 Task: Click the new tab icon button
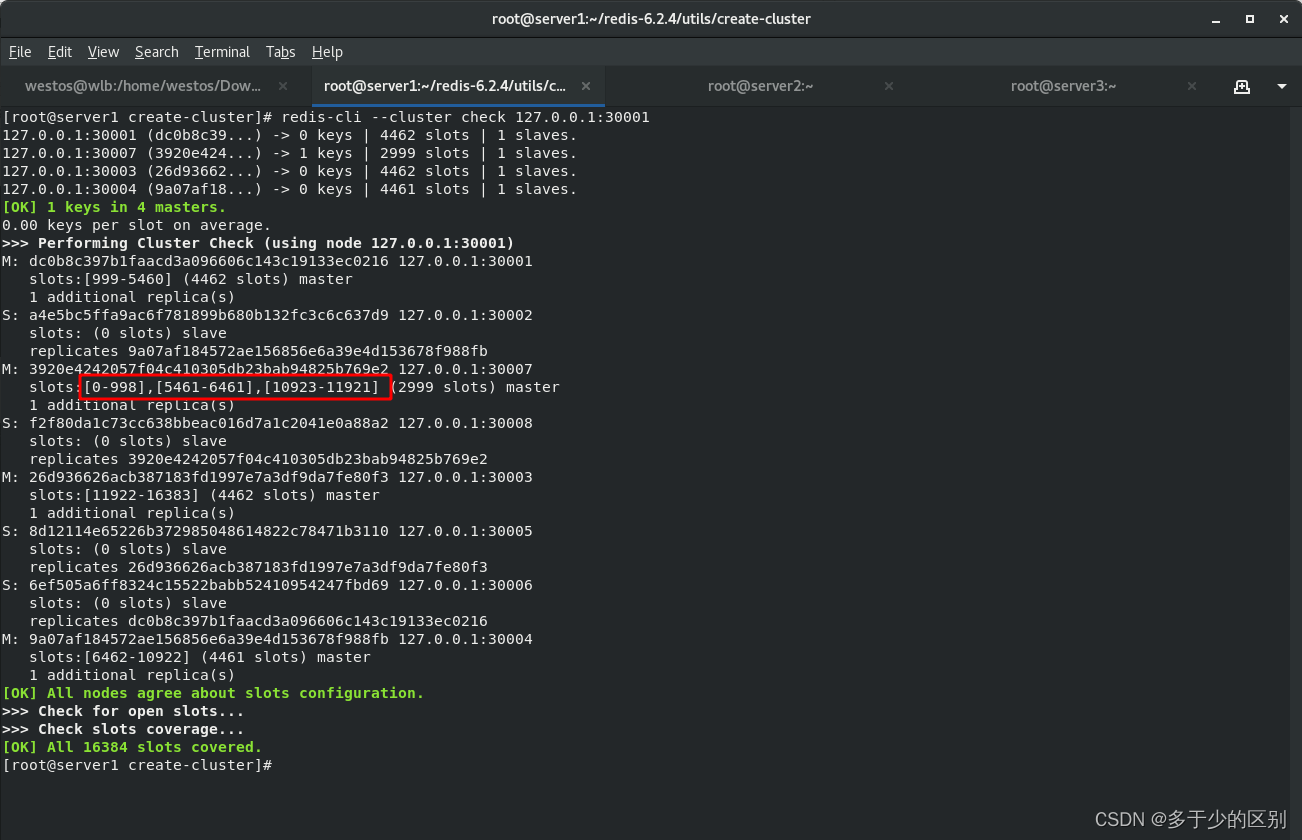[1242, 86]
